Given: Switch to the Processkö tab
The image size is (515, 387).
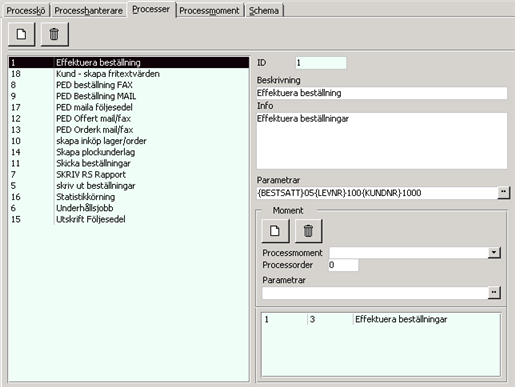Looking at the screenshot, I should coord(26,11).
